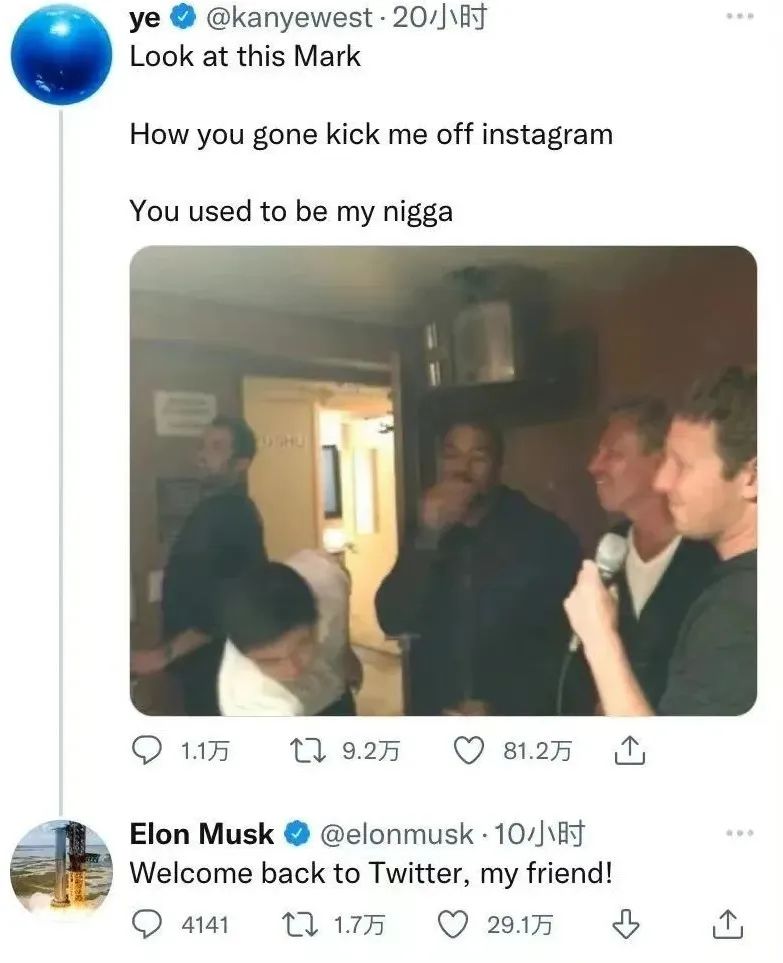Share Elon Musk's tweet using the upload icon
The image size is (783, 963).
728,925
